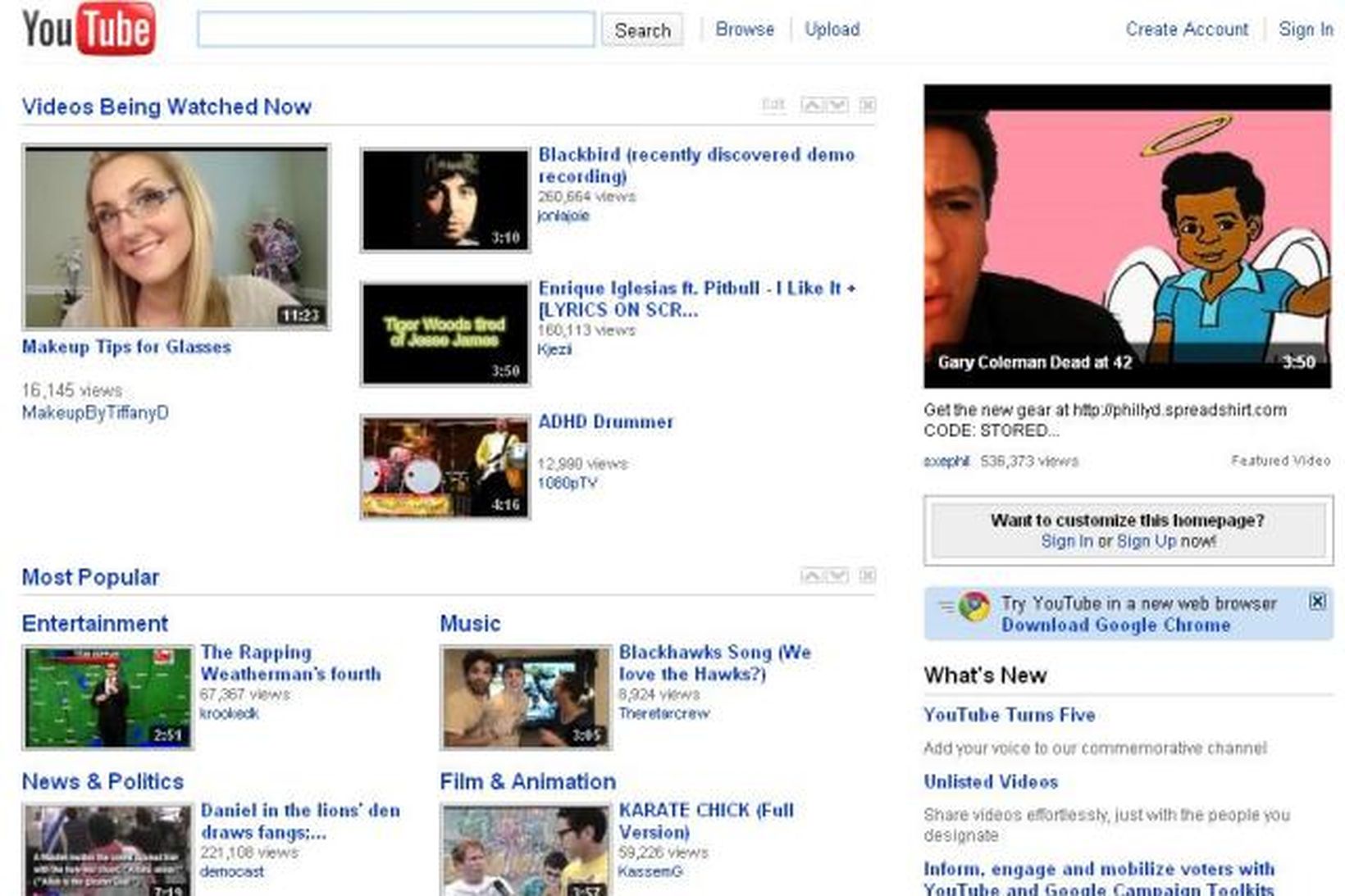
Task: Open the News & Politics category heading
Action: [103, 781]
